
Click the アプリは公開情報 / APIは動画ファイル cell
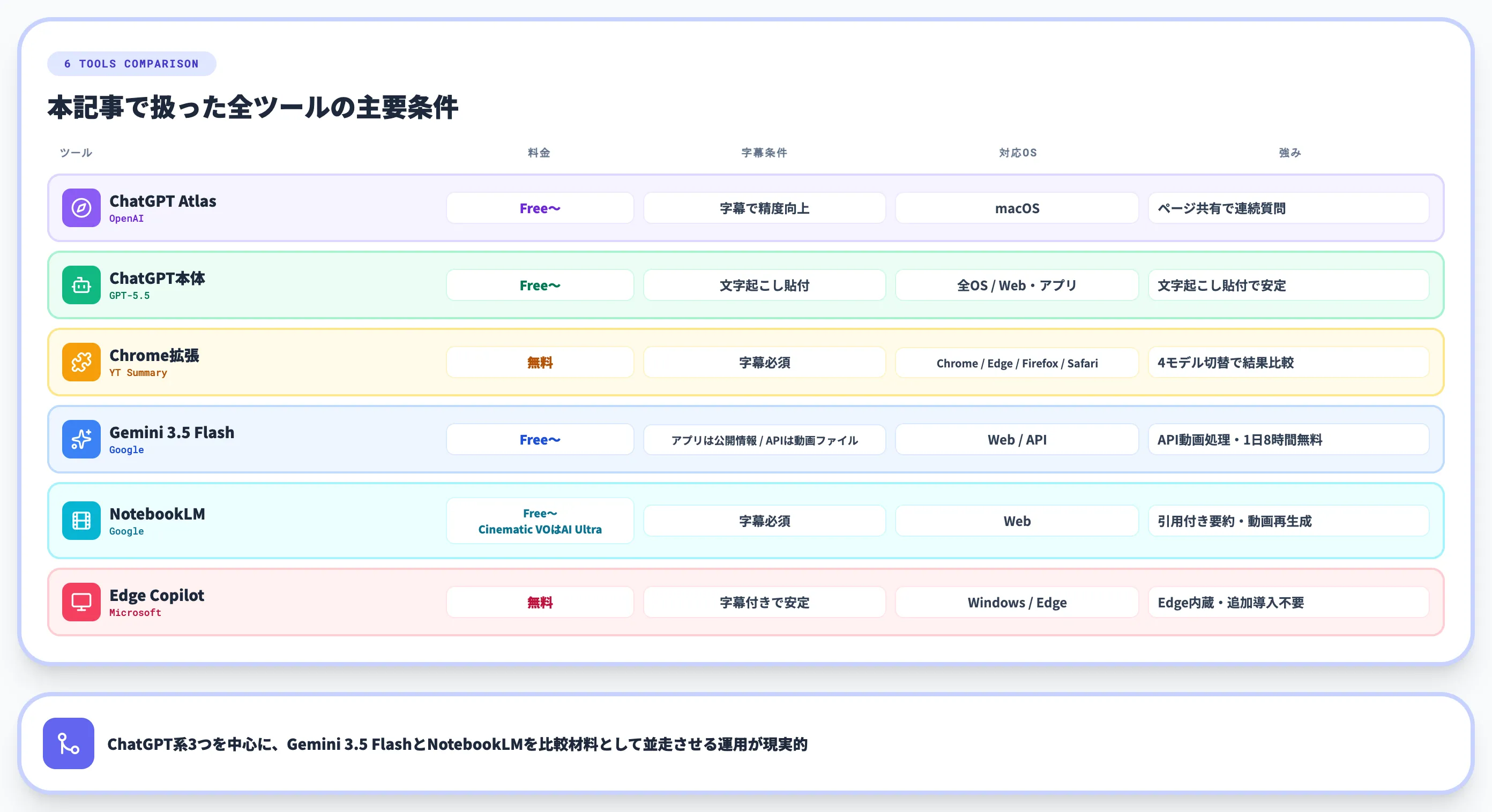click(x=765, y=439)
